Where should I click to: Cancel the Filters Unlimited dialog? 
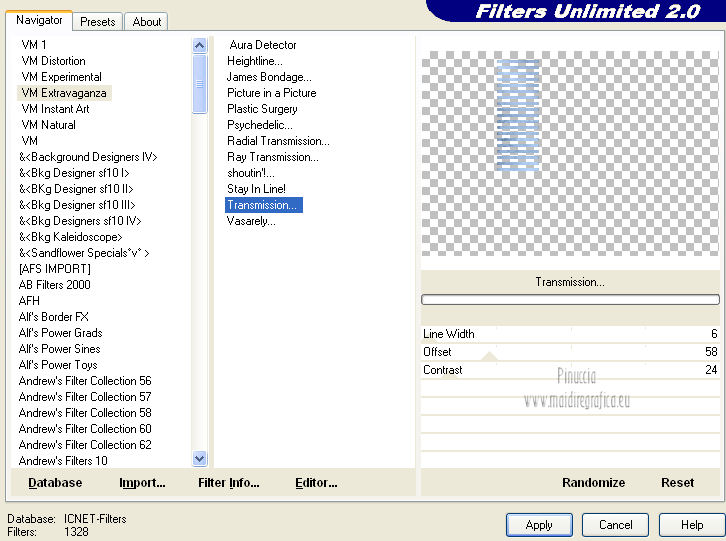pyautogui.click(x=615, y=525)
